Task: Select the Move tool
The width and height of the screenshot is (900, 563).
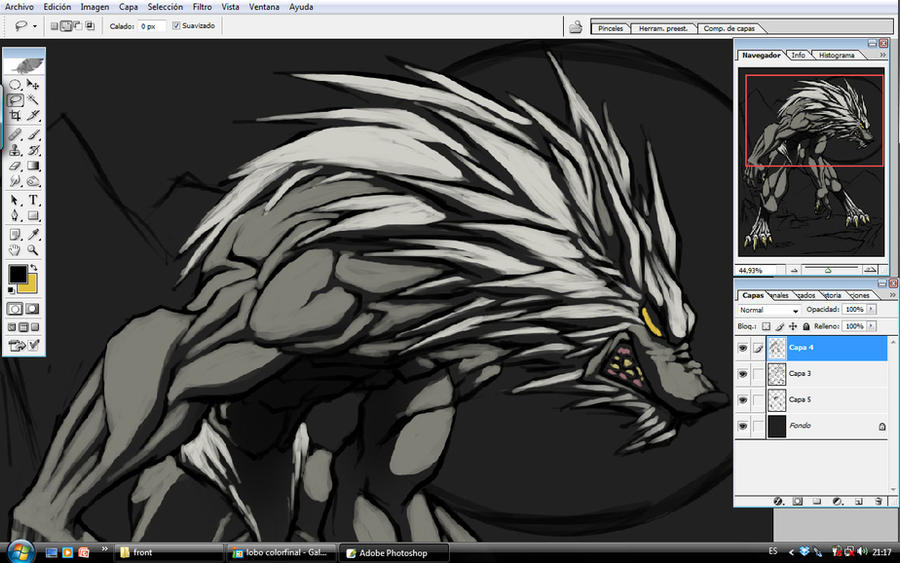Action: click(x=33, y=84)
